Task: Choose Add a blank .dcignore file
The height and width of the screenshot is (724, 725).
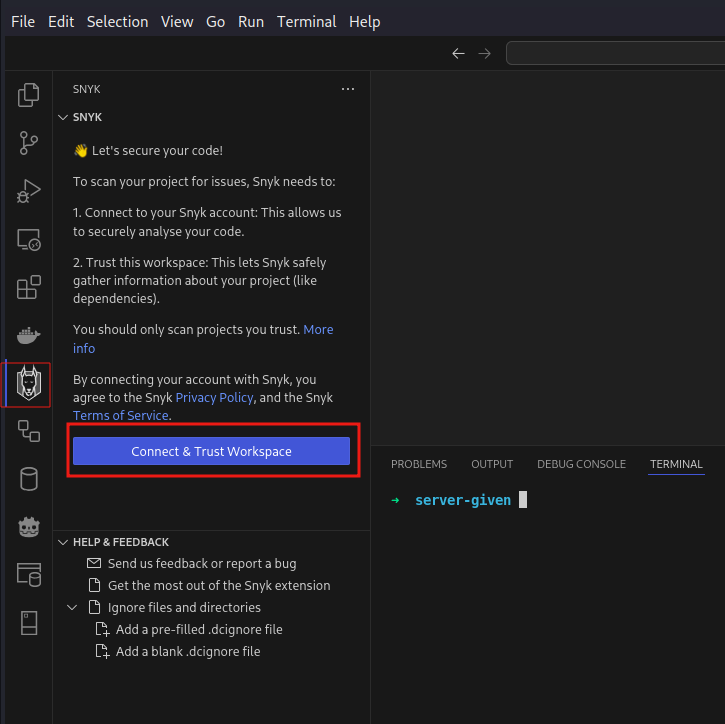Action: tap(188, 651)
